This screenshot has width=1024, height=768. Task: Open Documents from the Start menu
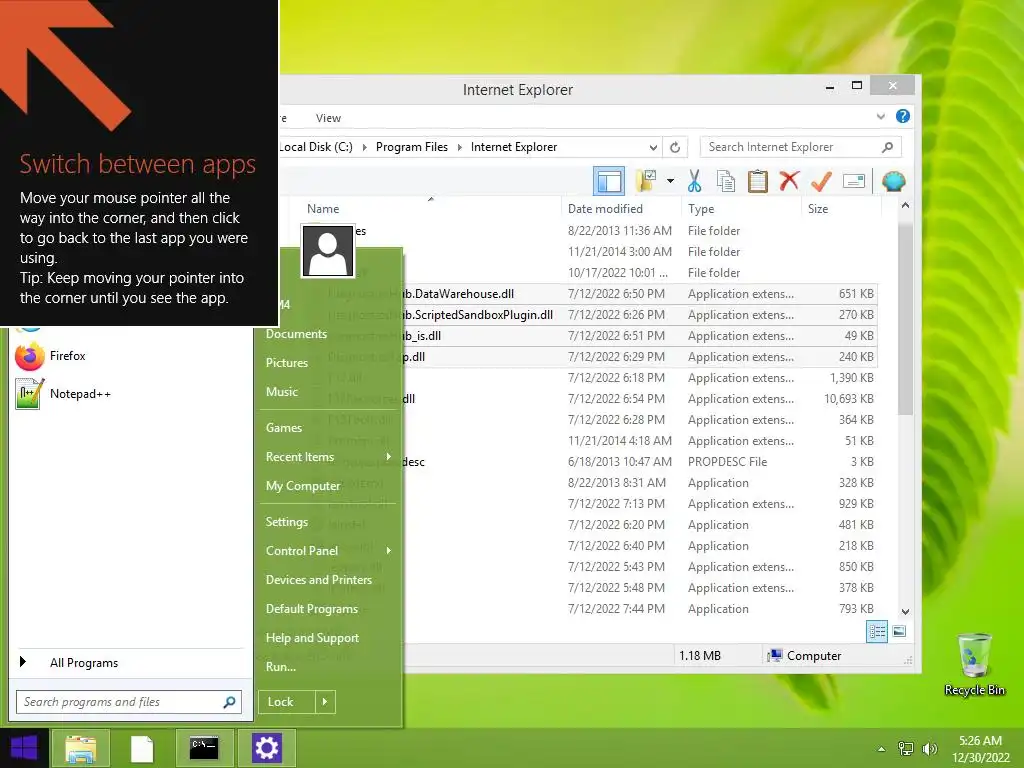(296, 334)
